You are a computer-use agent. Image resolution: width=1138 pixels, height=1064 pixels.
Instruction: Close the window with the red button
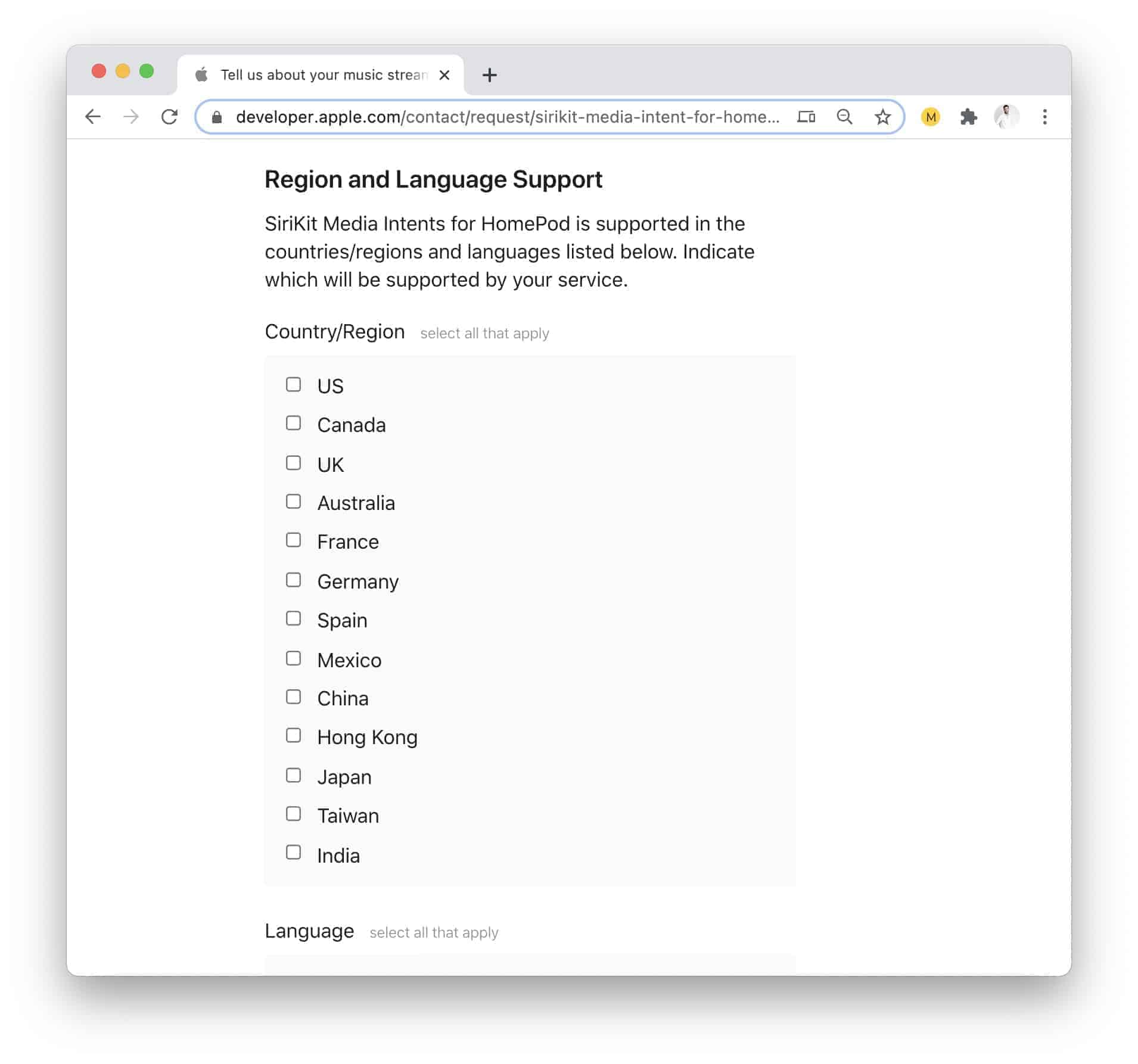point(99,71)
